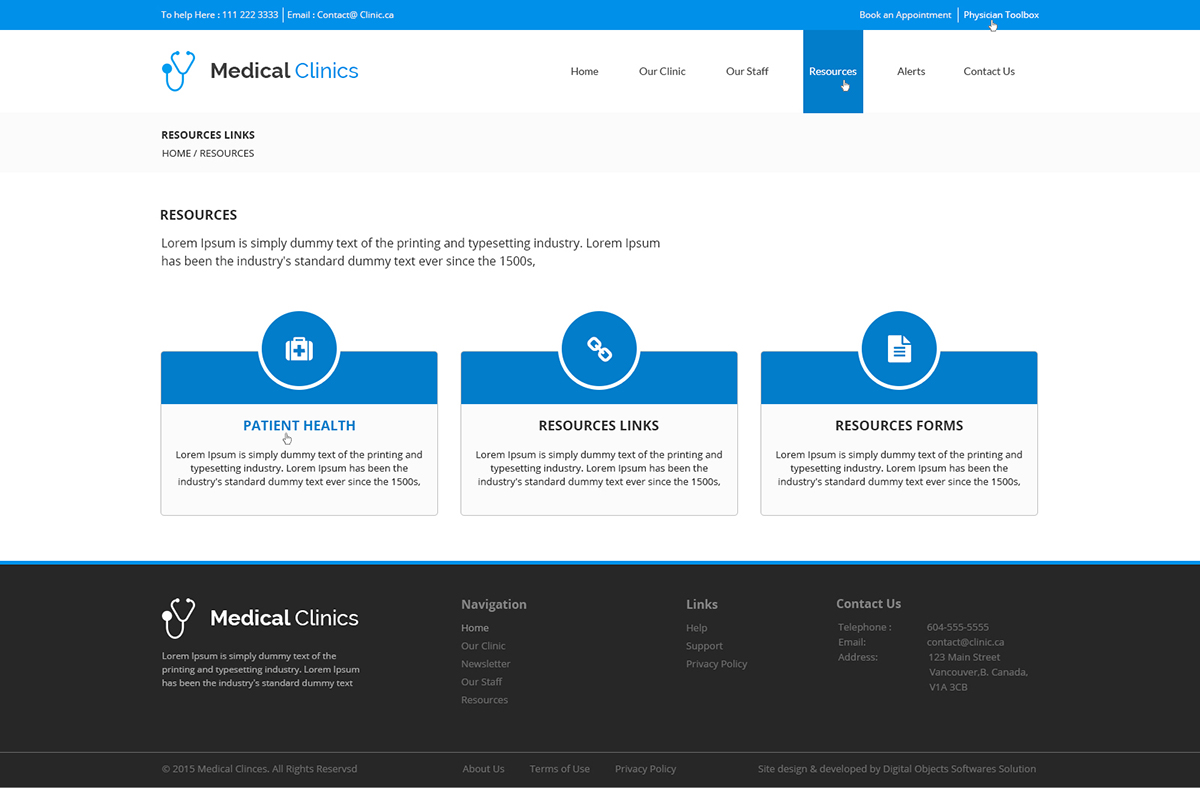Switch to the Alerts page
The height and width of the screenshot is (788, 1200).
pyautogui.click(x=911, y=71)
